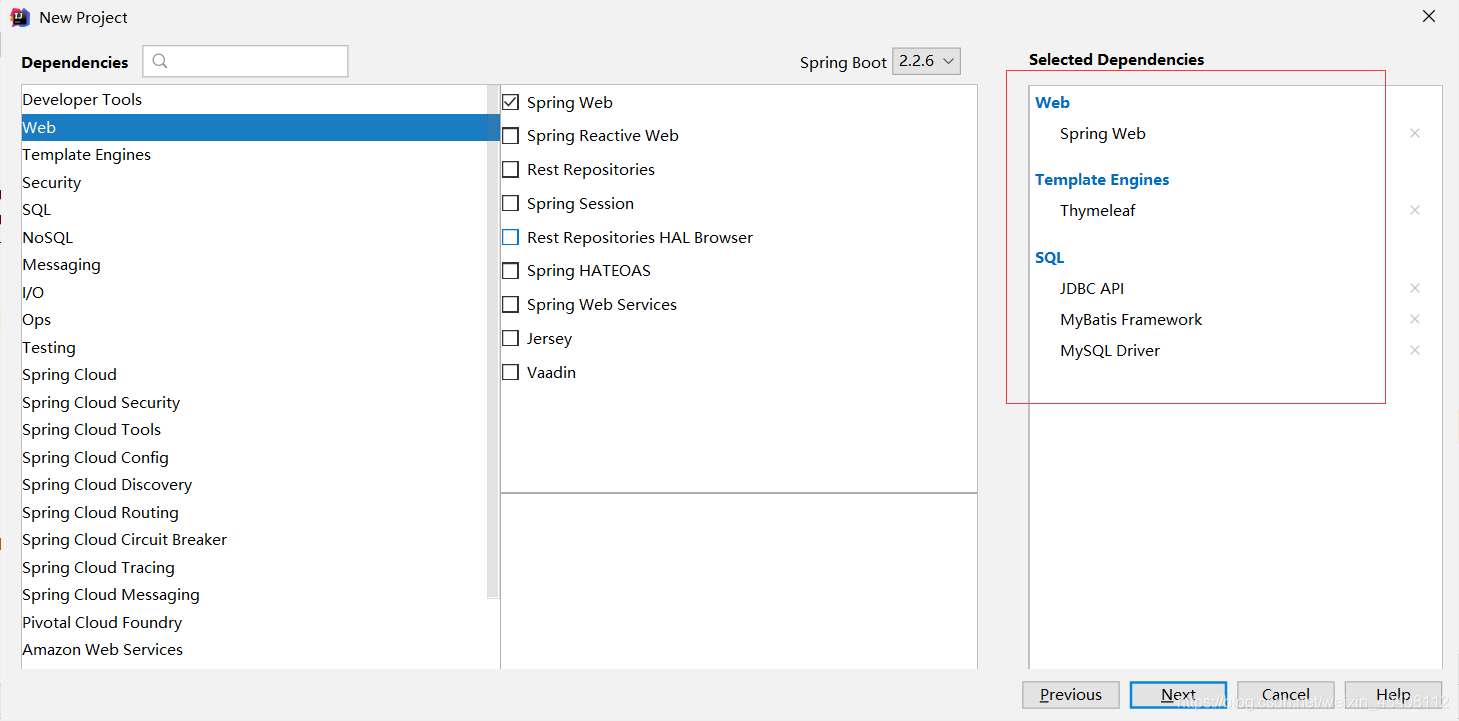Select the Developer Tools category
Viewport: 1459px width, 721px height.
pos(254,99)
